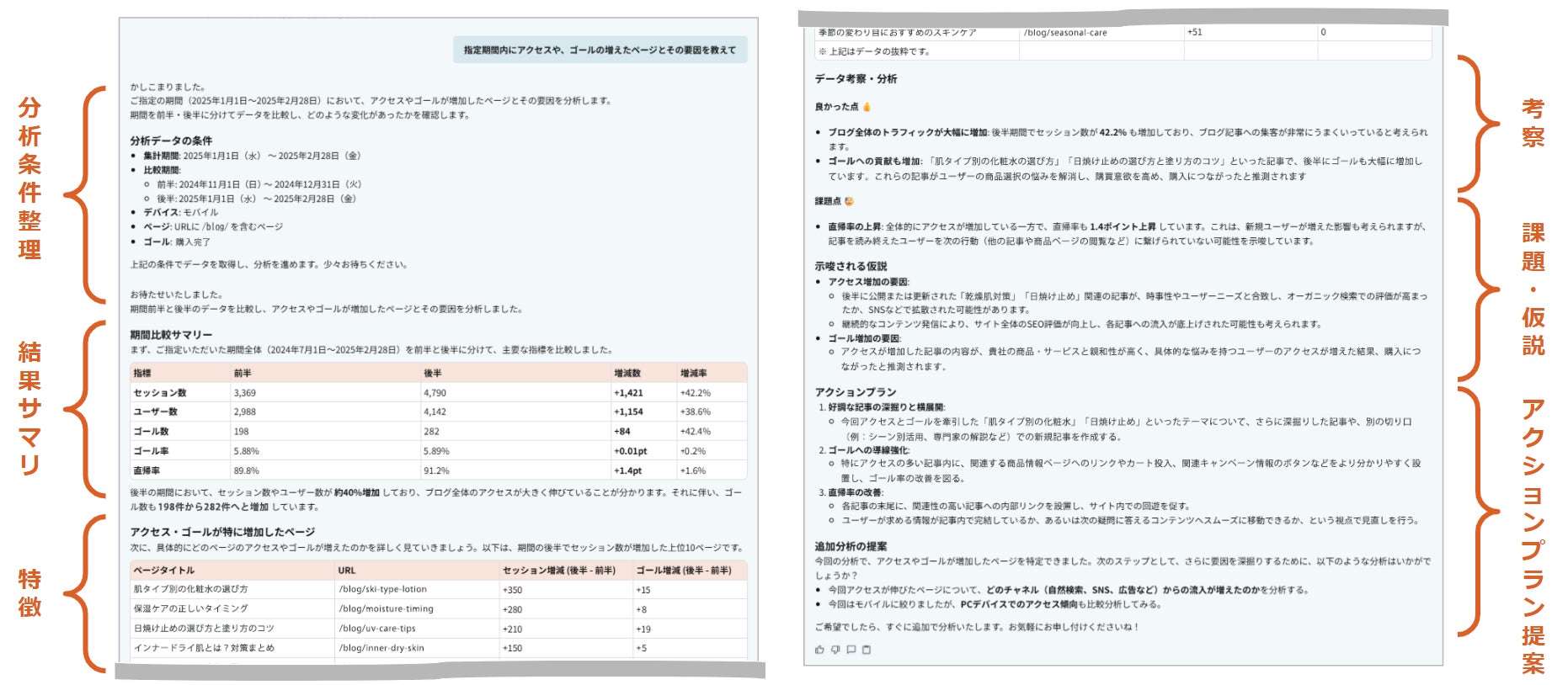Viewport: 1568px width, 685px height.
Task: Click the セッション数 row label
Action: tap(160, 393)
